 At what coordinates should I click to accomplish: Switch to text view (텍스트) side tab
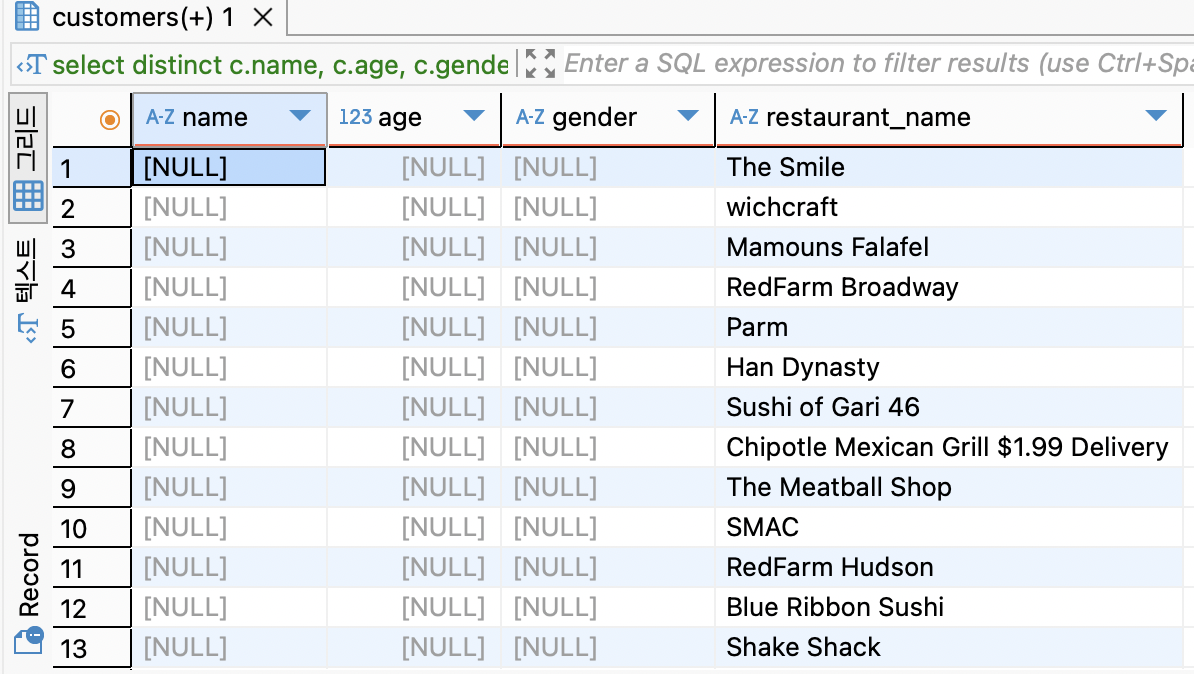click(x=28, y=291)
